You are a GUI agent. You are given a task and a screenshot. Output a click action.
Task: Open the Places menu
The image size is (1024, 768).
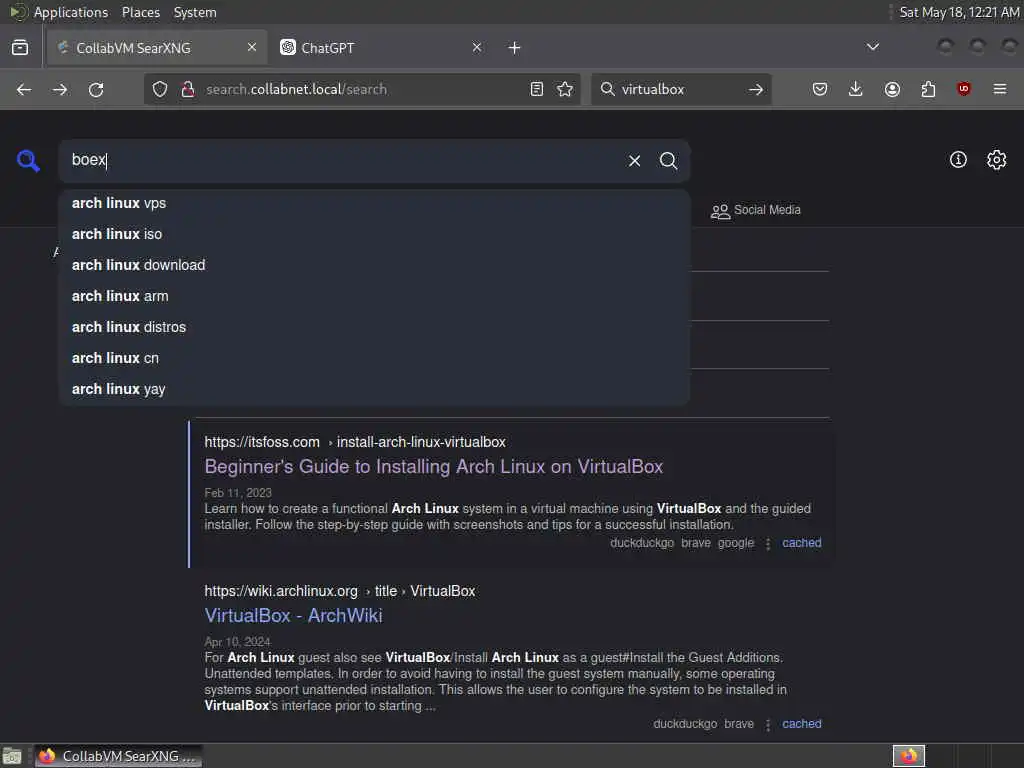click(x=141, y=12)
